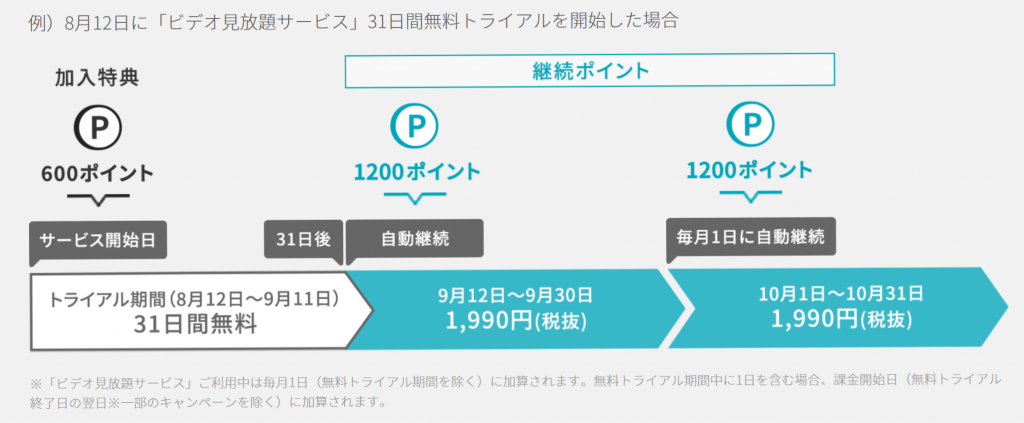Click the 1200ポイント label above 毎月1日に自動継続
The height and width of the screenshot is (423, 1024).
coord(750,171)
